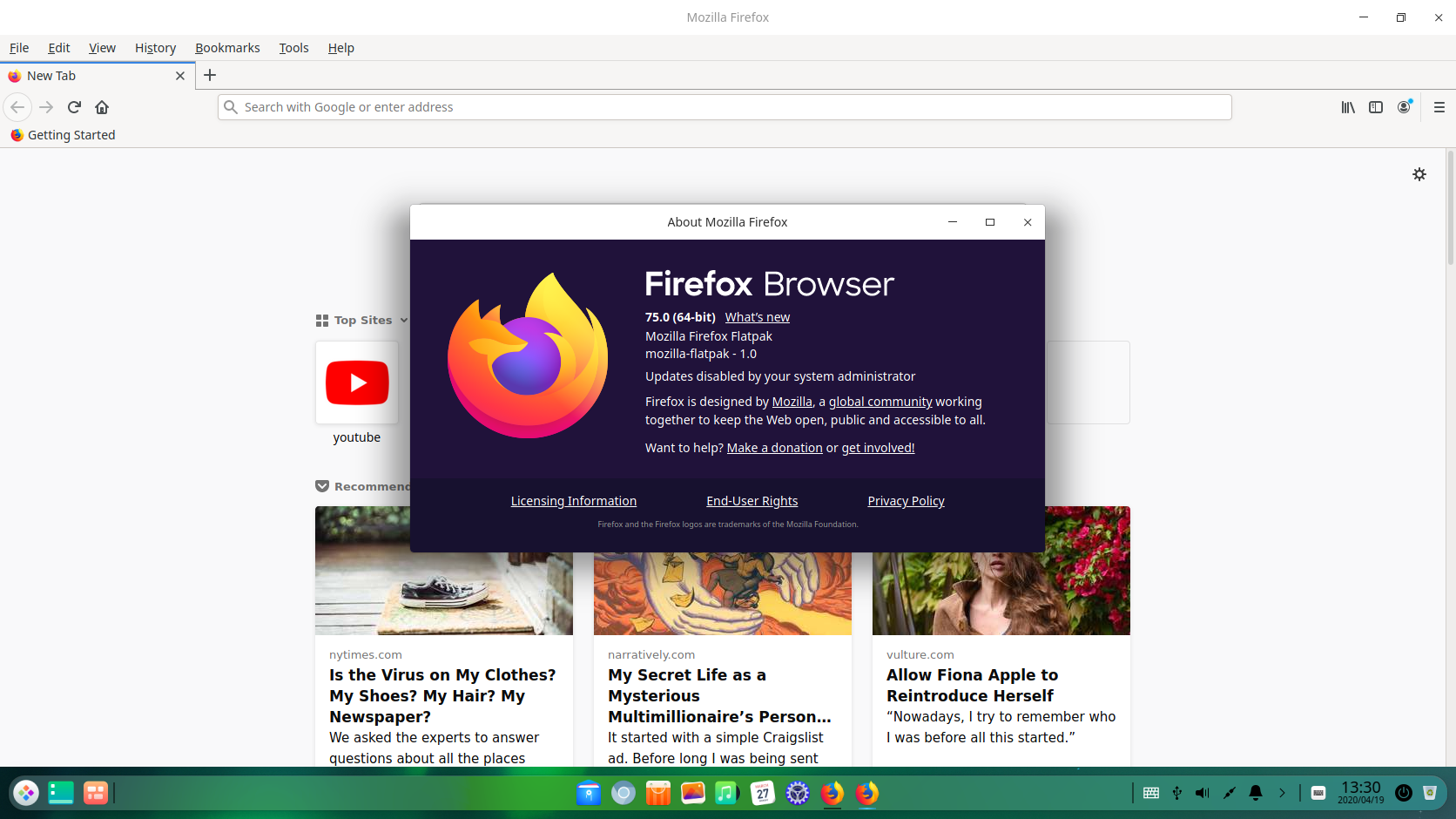The width and height of the screenshot is (1456, 819).
Task: Open the Bookmarks menu
Action: (227, 48)
